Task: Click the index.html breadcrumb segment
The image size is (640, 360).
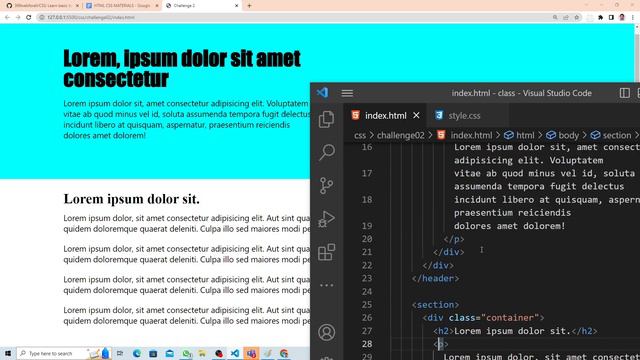Action: point(471,135)
